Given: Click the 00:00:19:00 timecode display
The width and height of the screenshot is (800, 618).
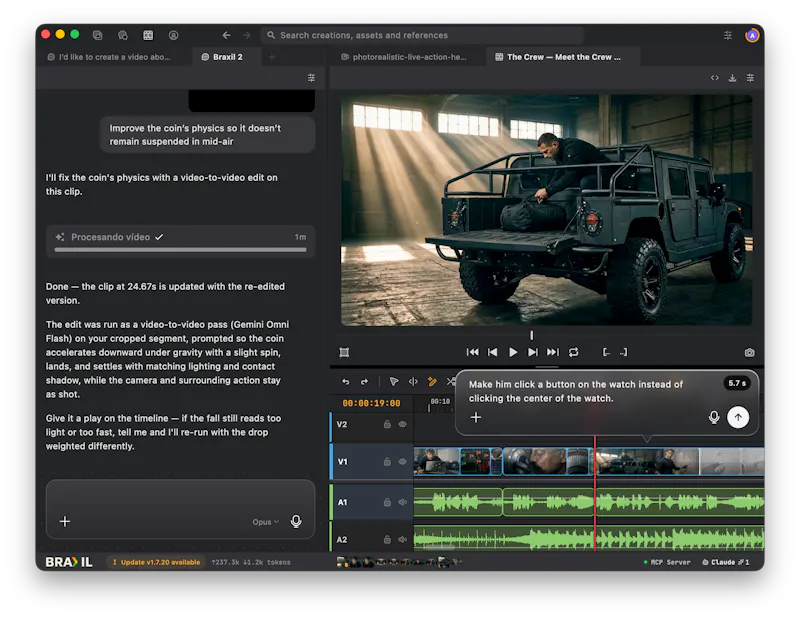Looking at the screenshot, I should [x=371, y=403].
